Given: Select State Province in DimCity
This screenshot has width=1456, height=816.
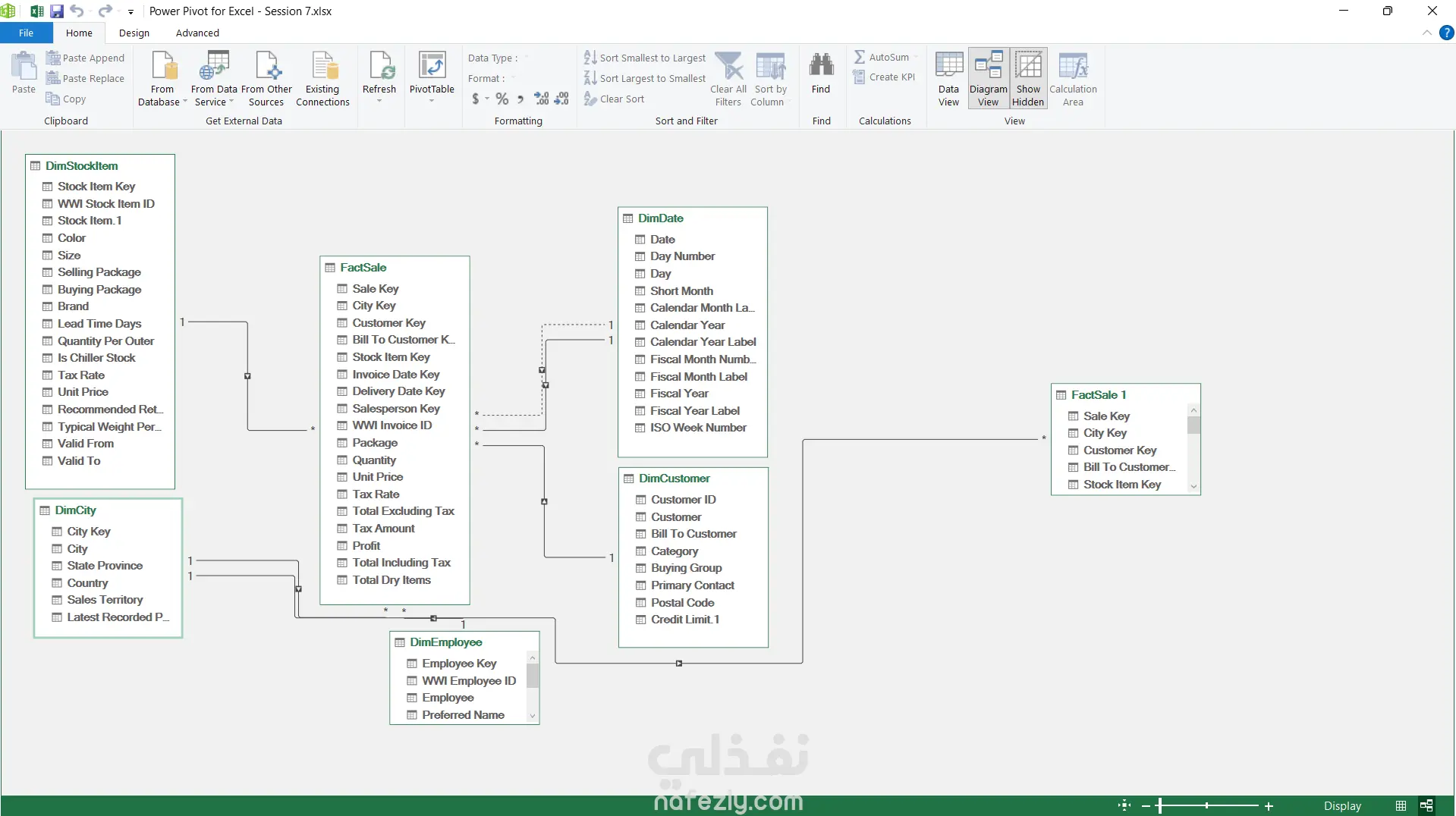Looking at the screenshot, I should point(105,565).
